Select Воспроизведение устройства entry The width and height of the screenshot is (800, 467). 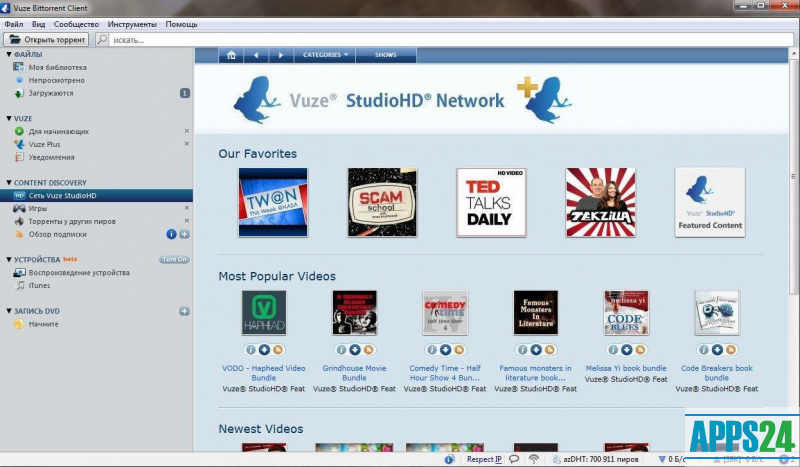point(79,273)
